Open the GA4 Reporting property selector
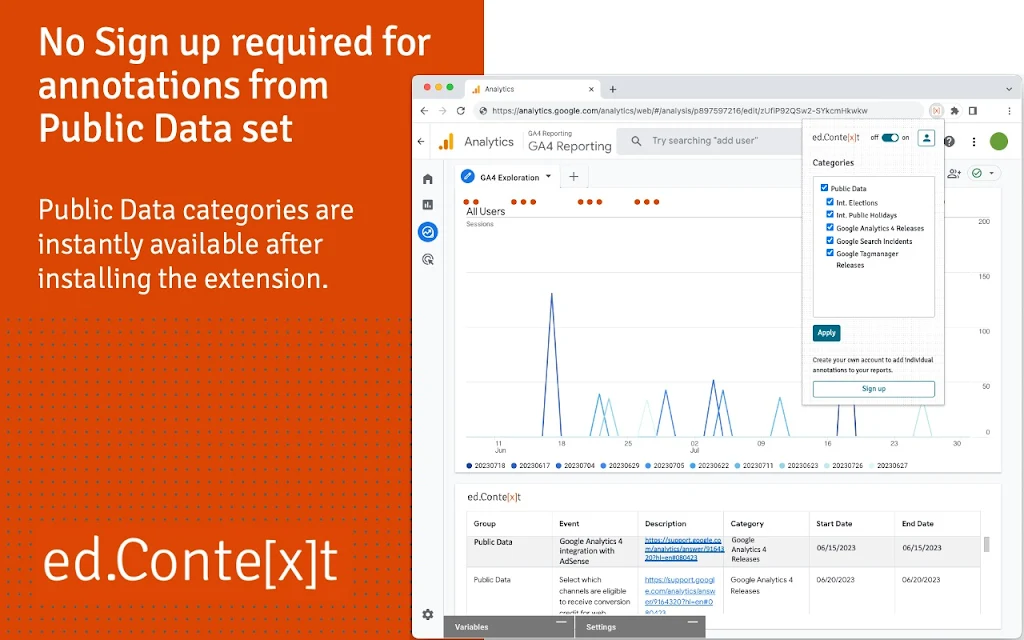The height and width of the screenshot is (640, 1024). (569, 142)
